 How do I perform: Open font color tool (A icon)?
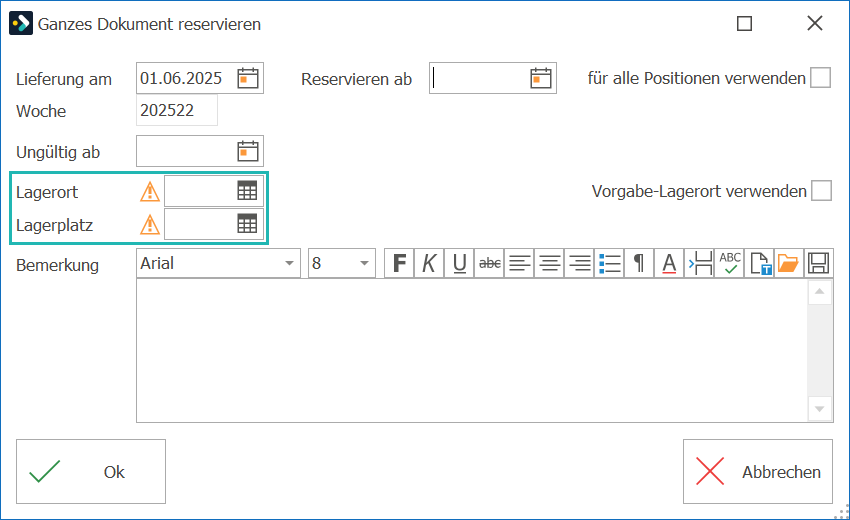669,264
